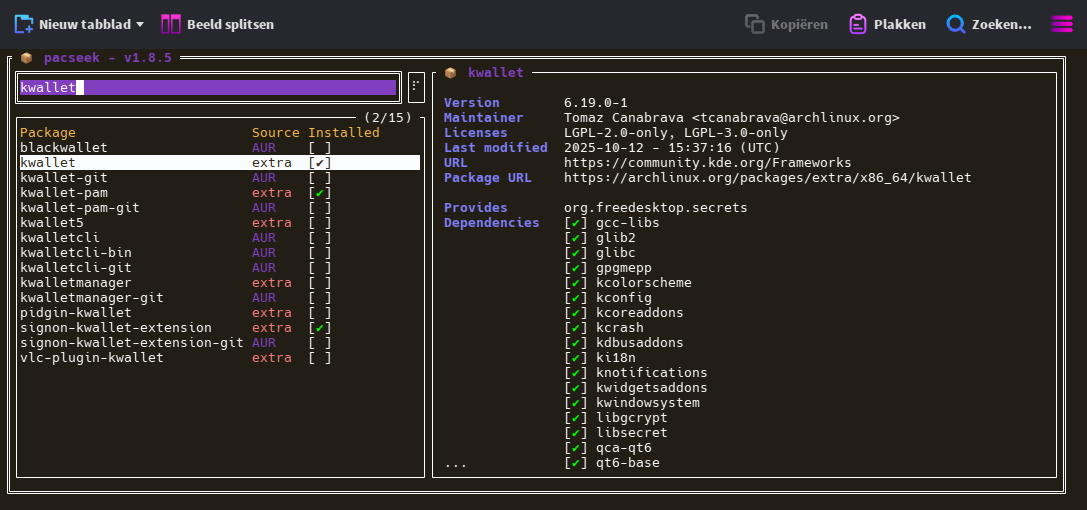The height and width of the screenshot is (510, 1087).
Task: Open the hamburger menu icon
Action: pyautogui.click(x=1061, y=24)
